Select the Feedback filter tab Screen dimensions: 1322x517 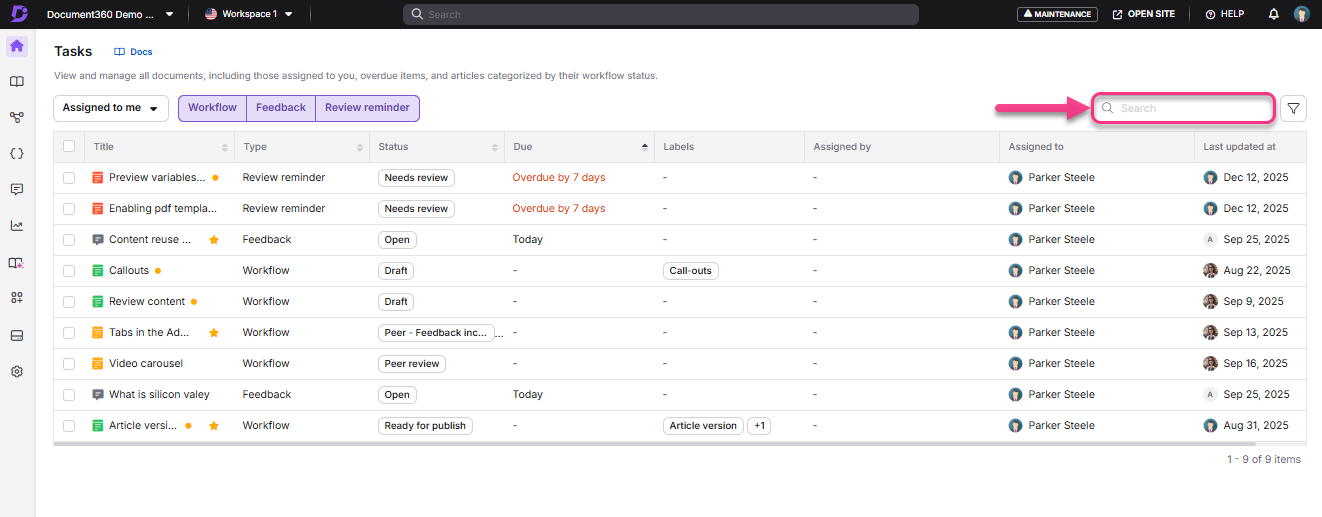281,108
